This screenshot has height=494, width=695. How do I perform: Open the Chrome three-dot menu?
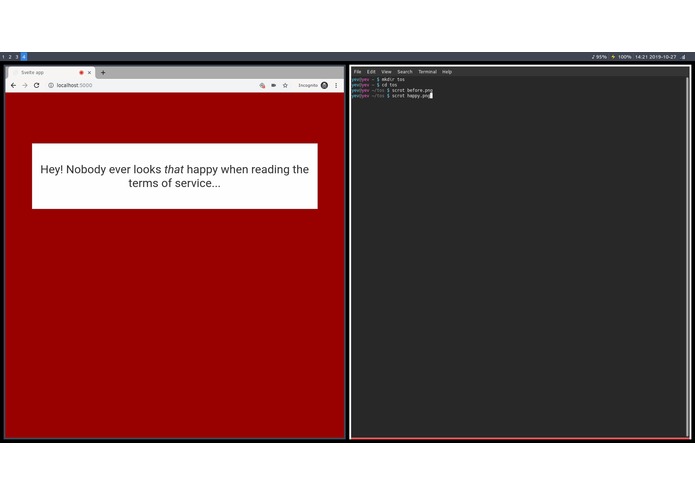336,86
